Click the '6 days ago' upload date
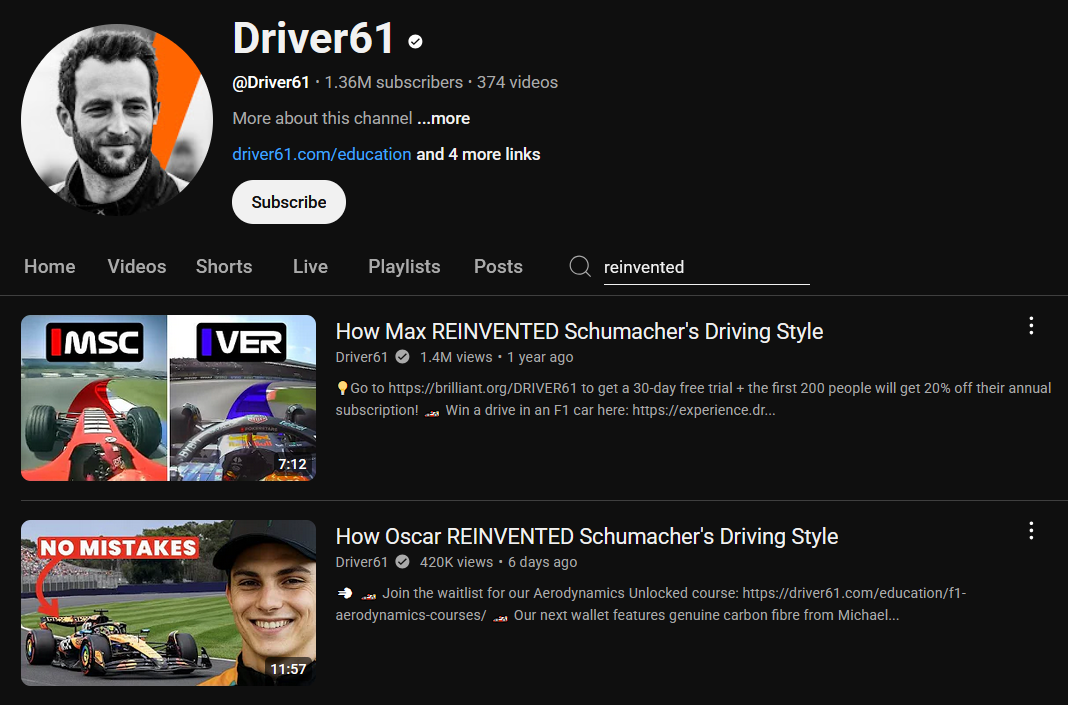Image resolution: width=1068 pixels, height=705 pixels. [x=543, y=562]
